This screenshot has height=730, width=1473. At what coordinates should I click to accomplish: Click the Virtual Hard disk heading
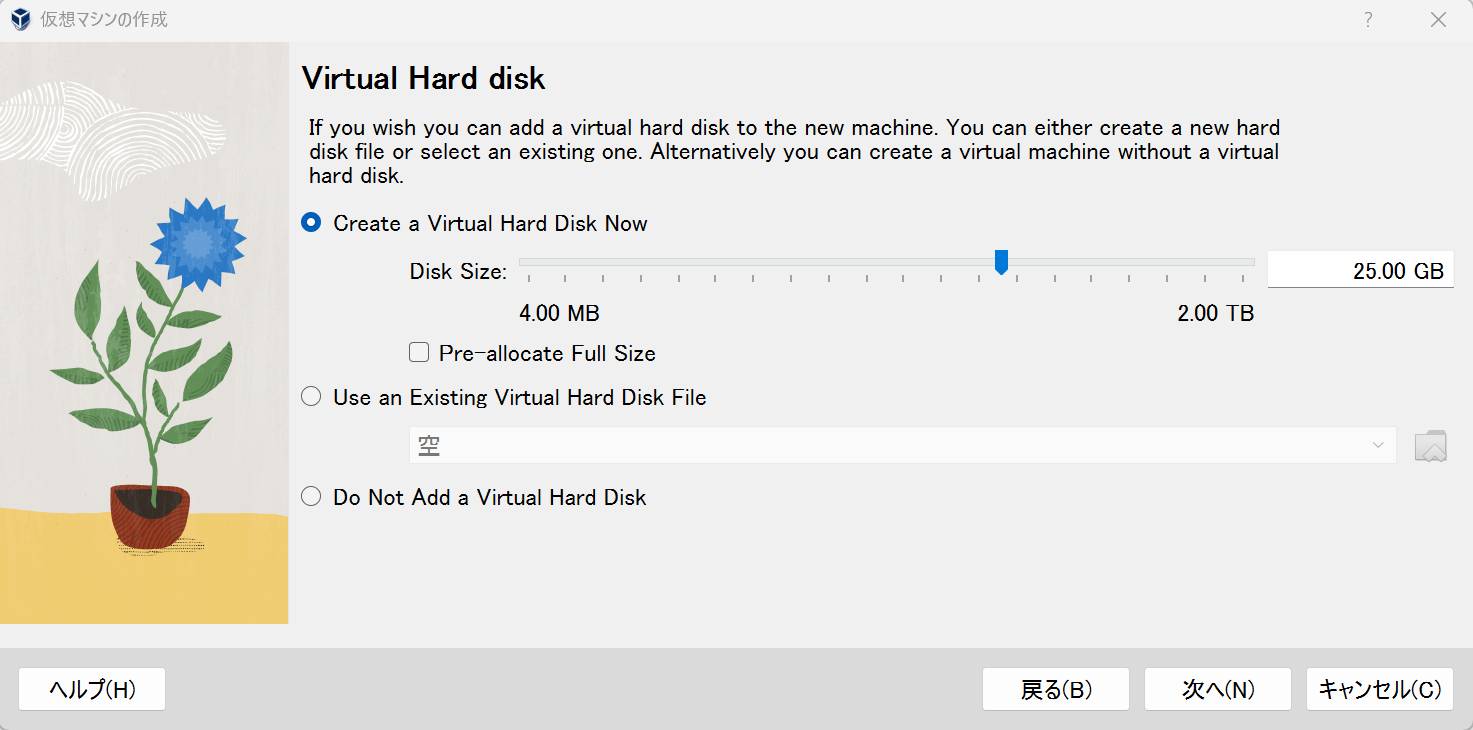pos(423,78)
